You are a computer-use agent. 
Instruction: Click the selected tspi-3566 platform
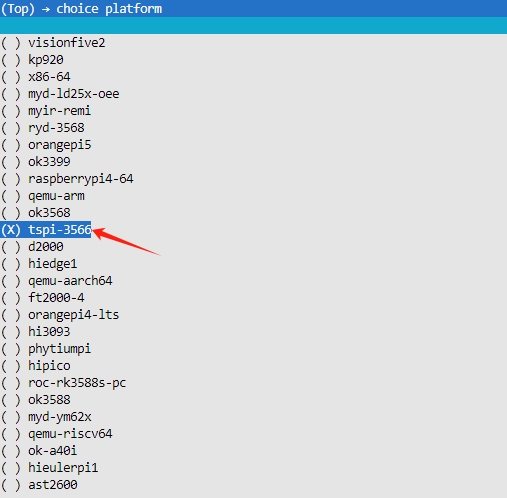(x=46, y=230)
